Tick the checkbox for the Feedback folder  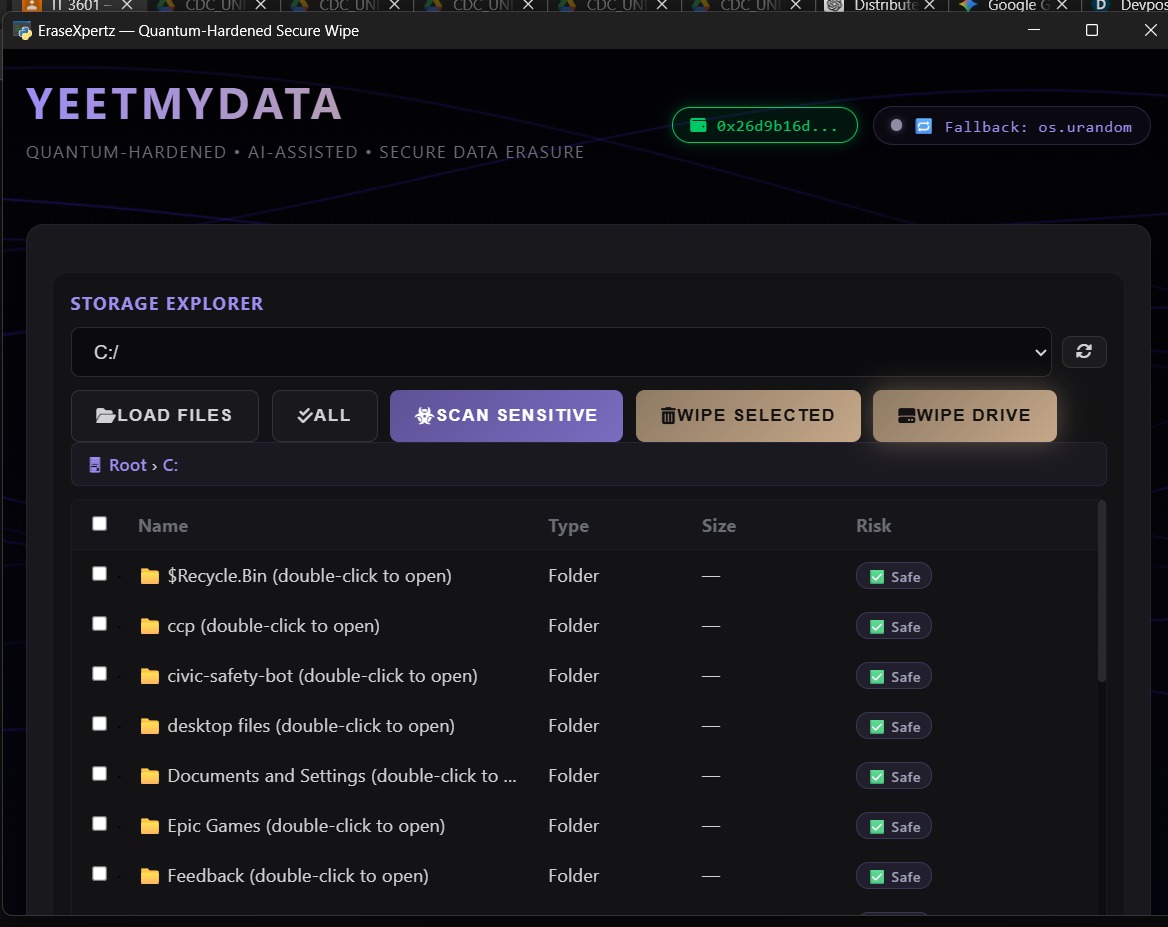point(99,873)
